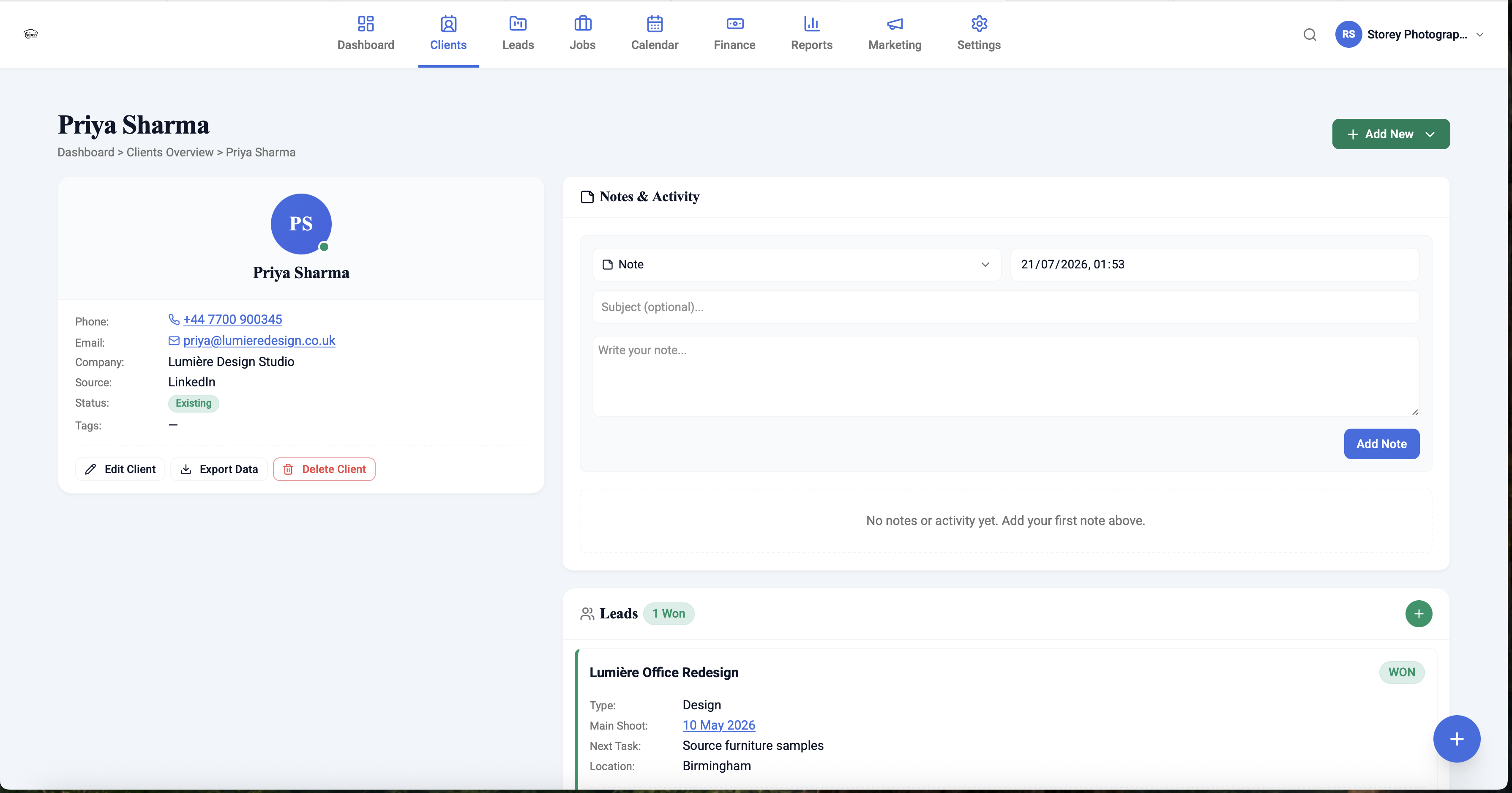The image size is (1512, 793).
Task: Click Dashboard in the breadcrumb
Action: click(x=86, y=153)
